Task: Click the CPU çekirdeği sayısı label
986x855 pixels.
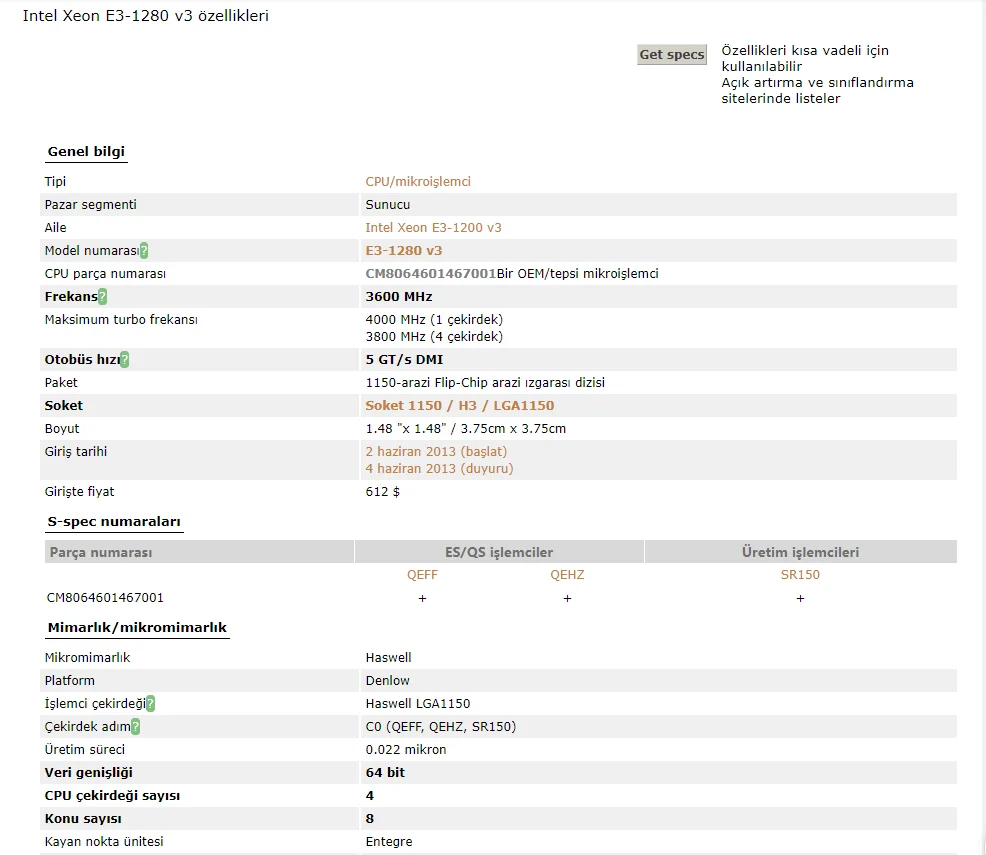Action: point(112,796)
